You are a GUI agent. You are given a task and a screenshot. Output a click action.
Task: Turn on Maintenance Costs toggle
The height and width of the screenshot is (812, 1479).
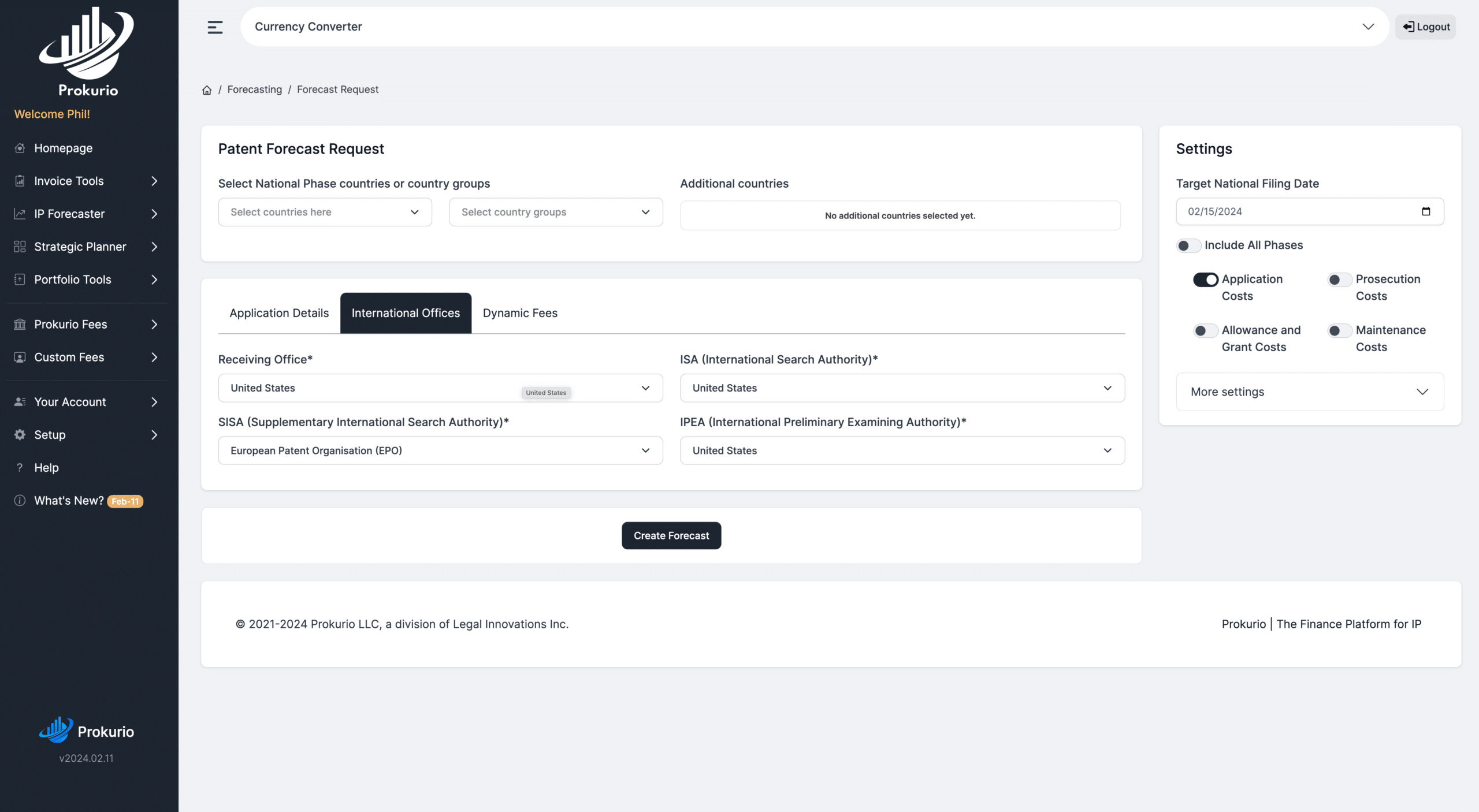point(1340,330)
